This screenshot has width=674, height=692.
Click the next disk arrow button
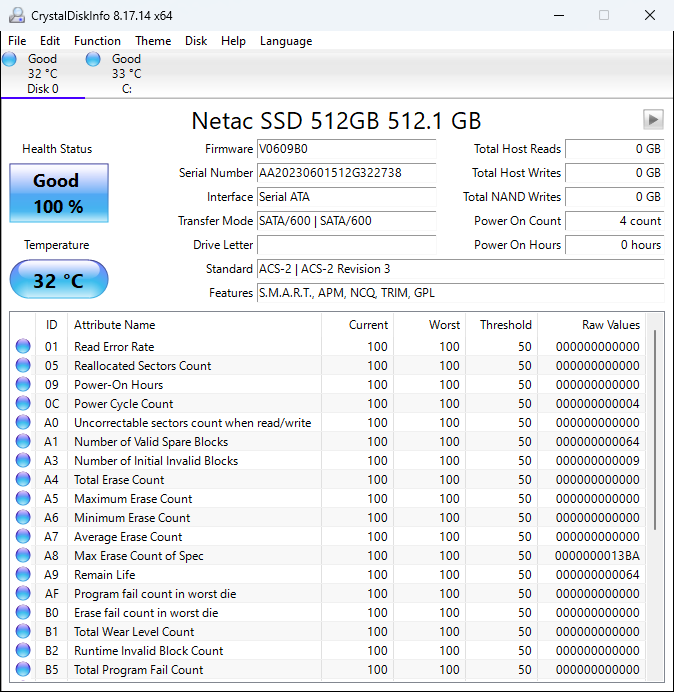click(653, 120)
